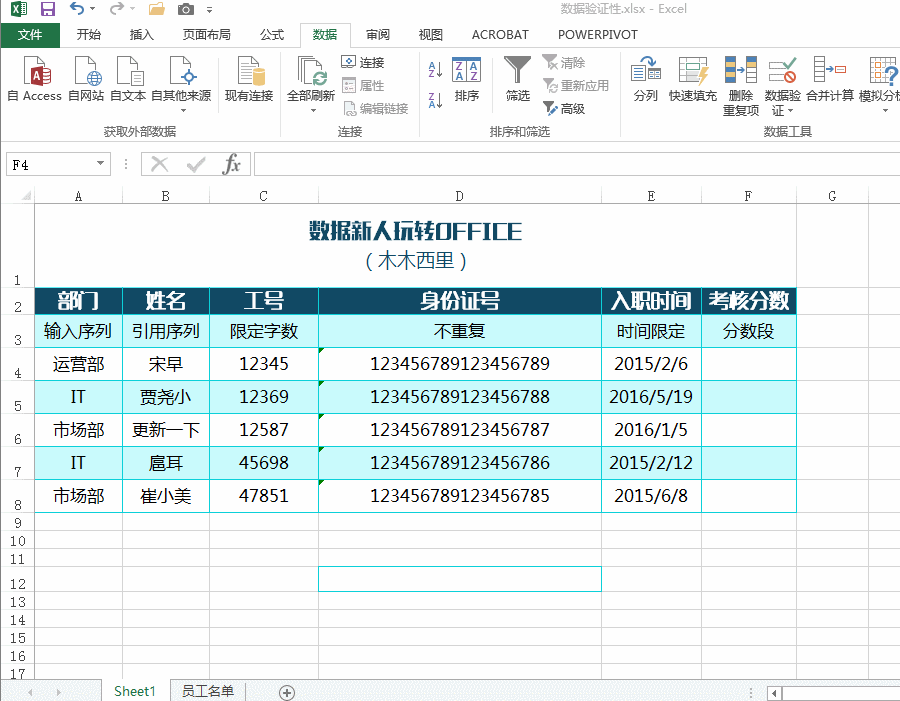Click inside the formula bar input
Viewport: 900px width, 701px height.
pyautogui.click(x=576, y=164)
